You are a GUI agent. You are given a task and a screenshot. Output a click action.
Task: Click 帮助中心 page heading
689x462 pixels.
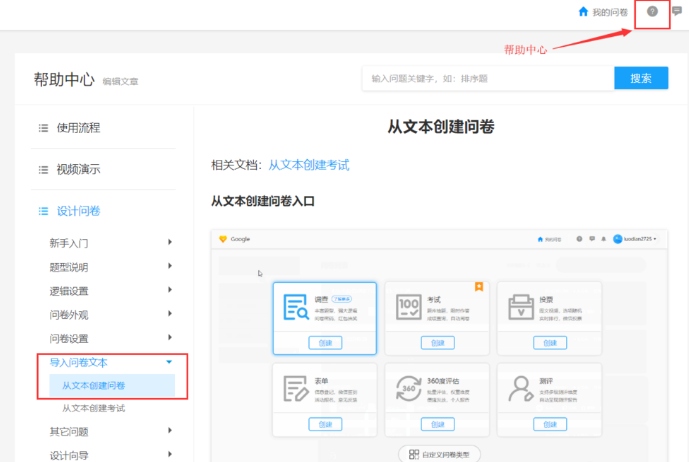[x=64, y=80]
